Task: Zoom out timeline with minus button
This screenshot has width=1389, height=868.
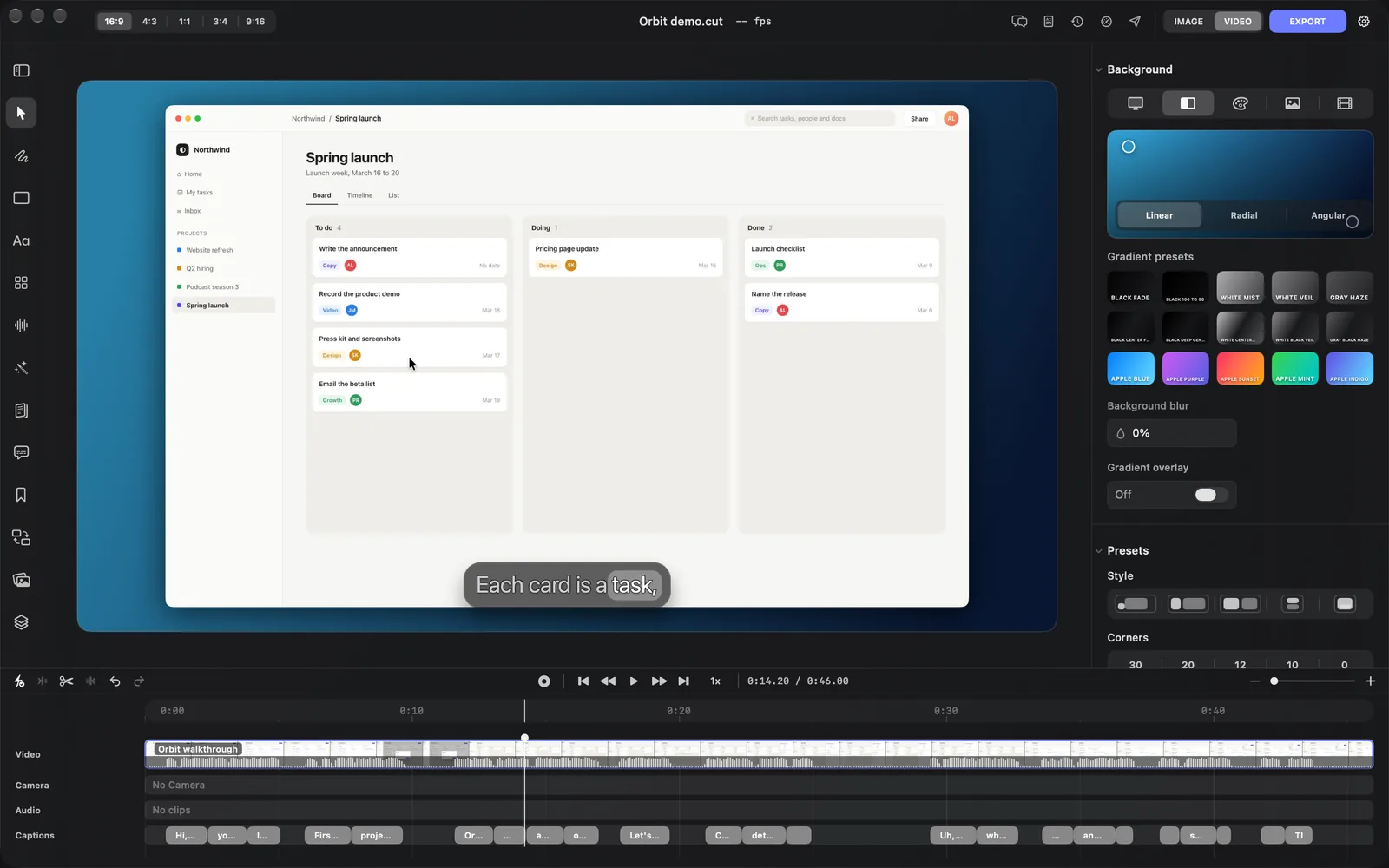Action: coord(1254,681)
